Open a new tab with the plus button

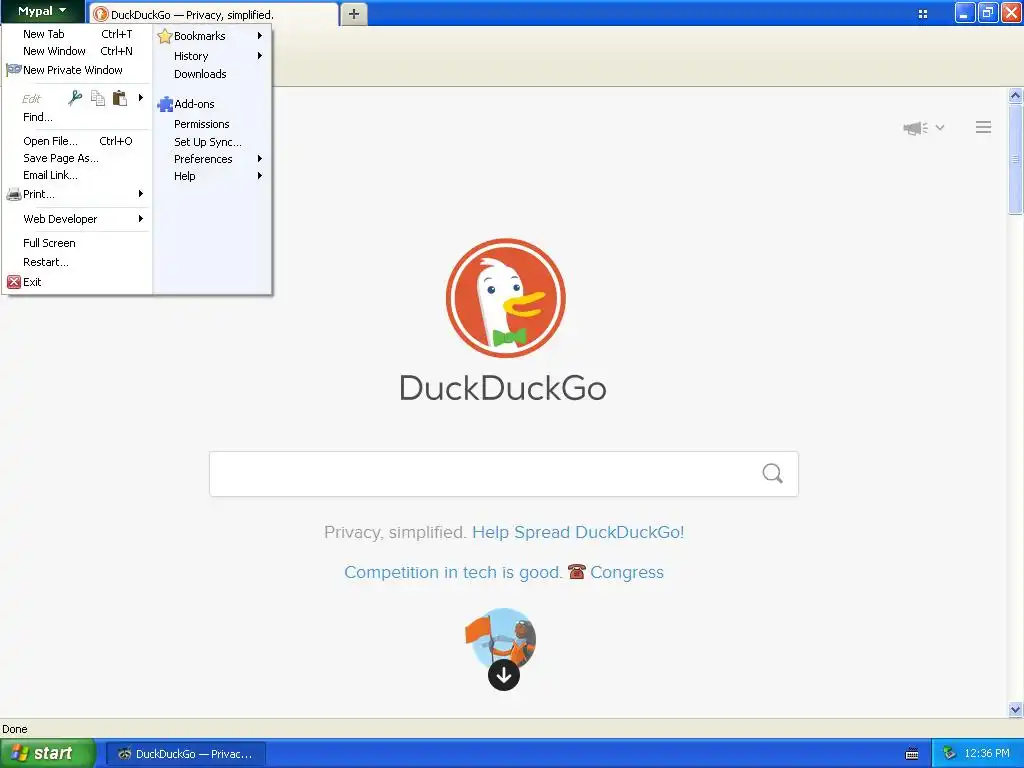[353, 14]
